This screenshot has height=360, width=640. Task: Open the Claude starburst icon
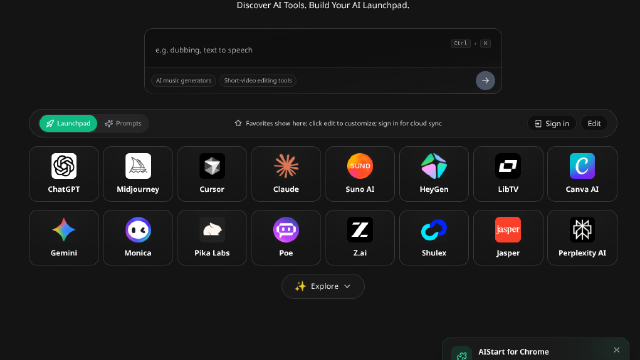(286, 166)
